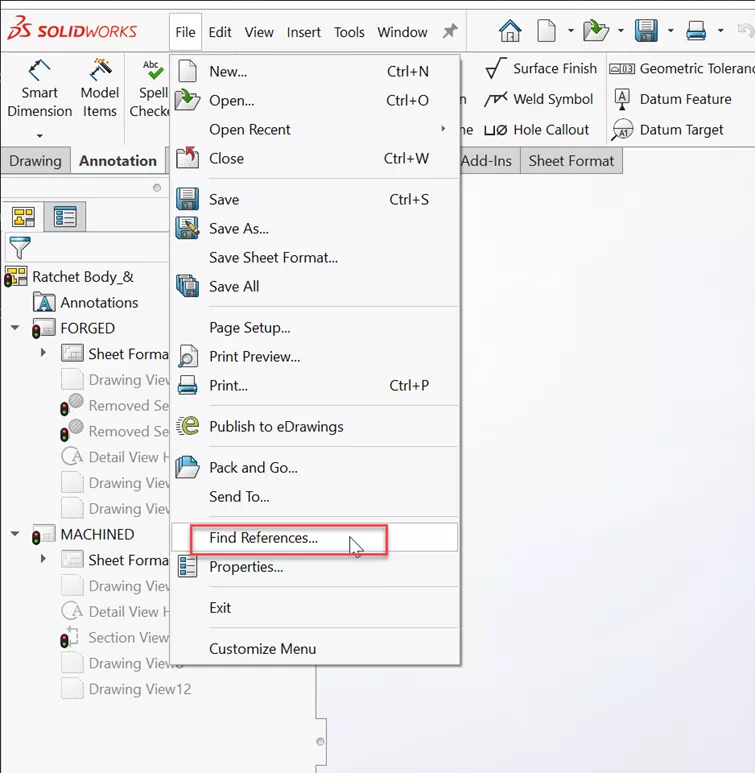Open Properties... from the File menu
The image size is (755, 773).
pos(315,567)
